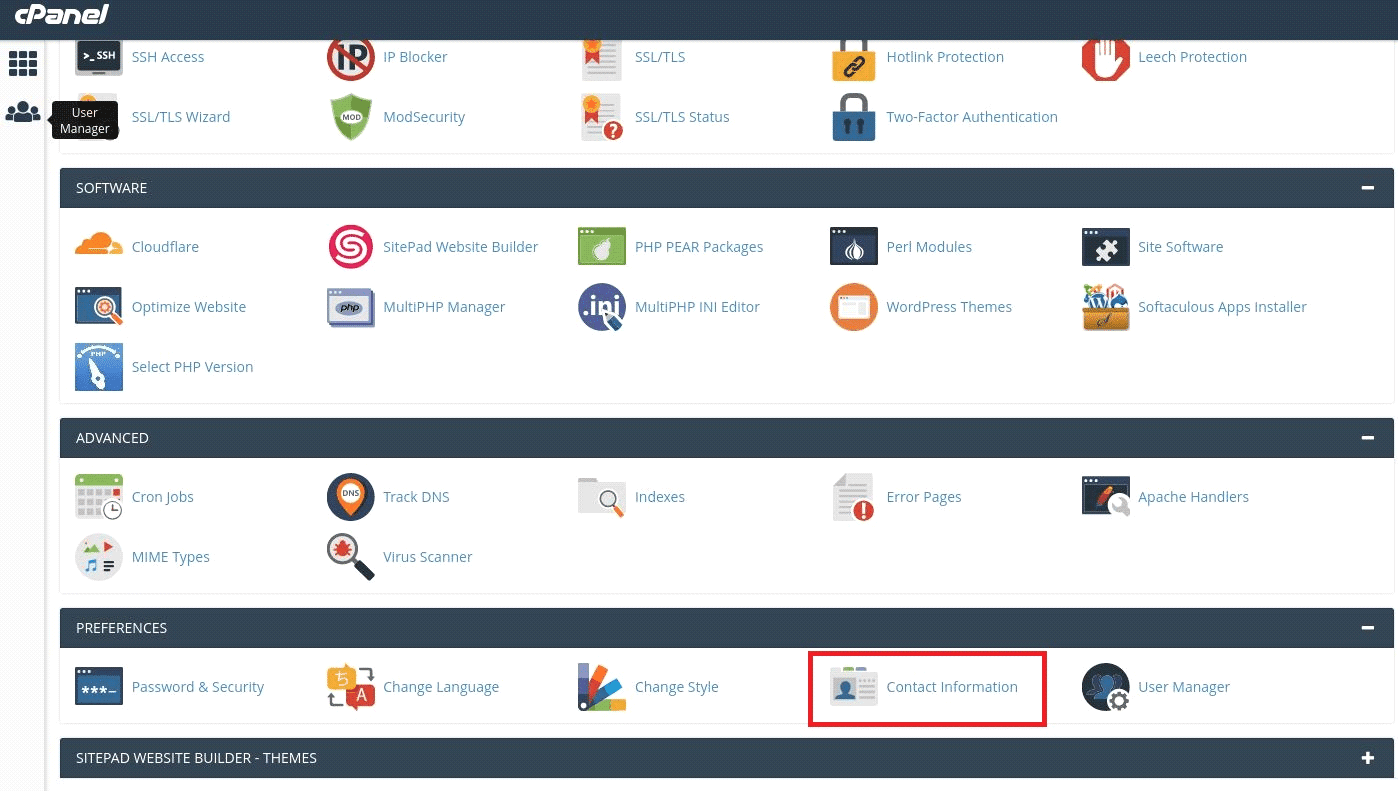1398x791 pixels.
Task: Open the IP Blocker
Action: (x=415, y=56)
